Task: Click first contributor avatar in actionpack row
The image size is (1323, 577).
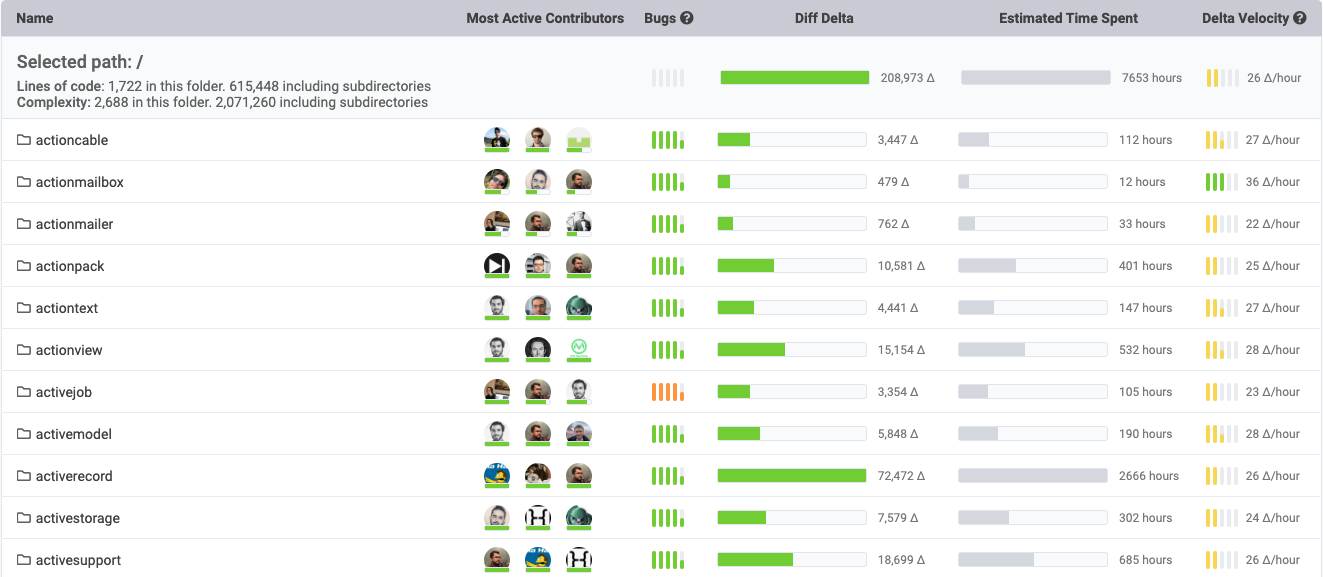Action: tap(497, 266)
